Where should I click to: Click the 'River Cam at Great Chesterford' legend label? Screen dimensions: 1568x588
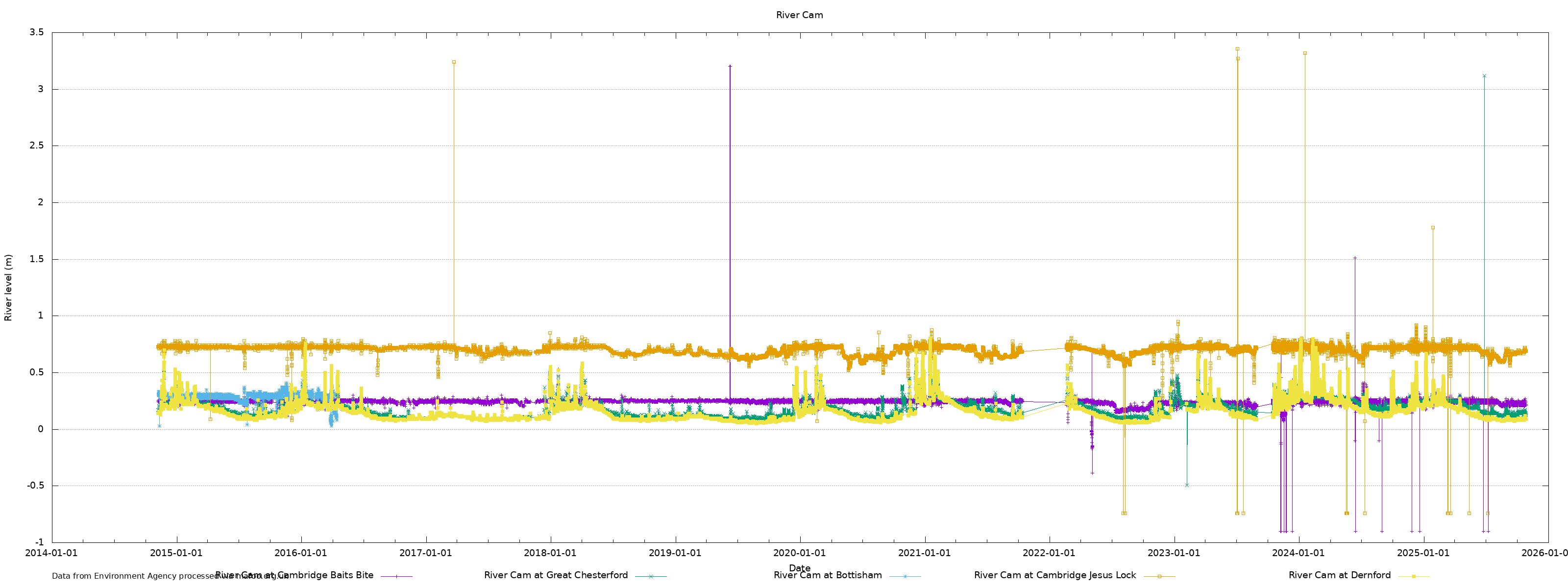tap(555, 575)
